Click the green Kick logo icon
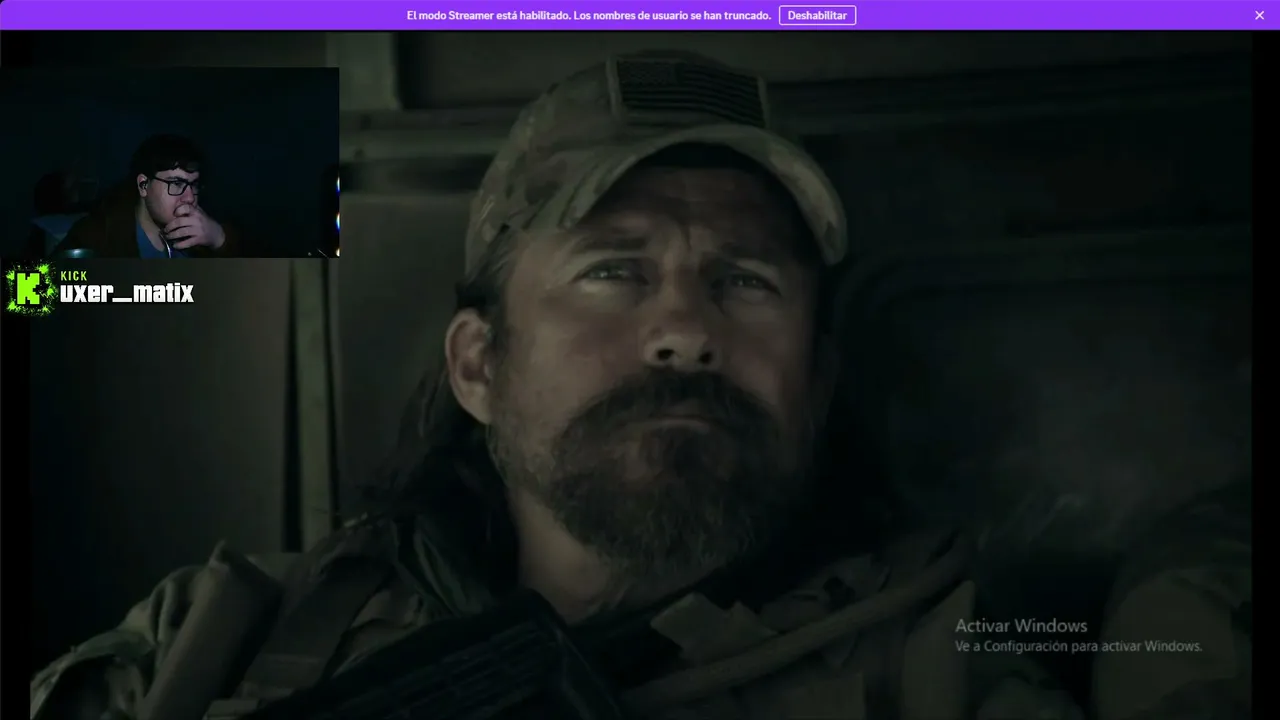The width and height of the screenshot is (1280, 720). pos(30,288)
